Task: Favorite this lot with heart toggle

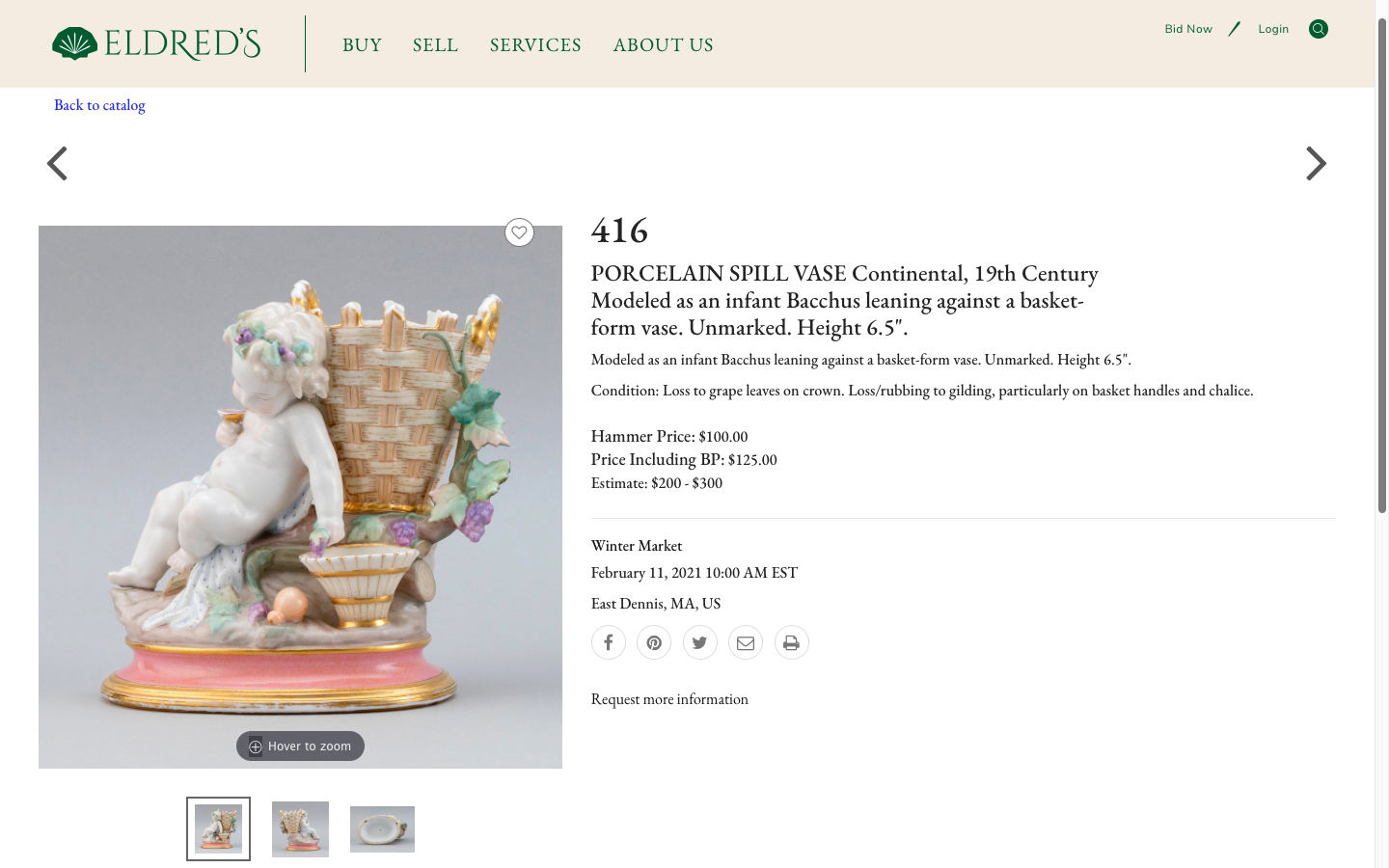Action: click(519, 232)
